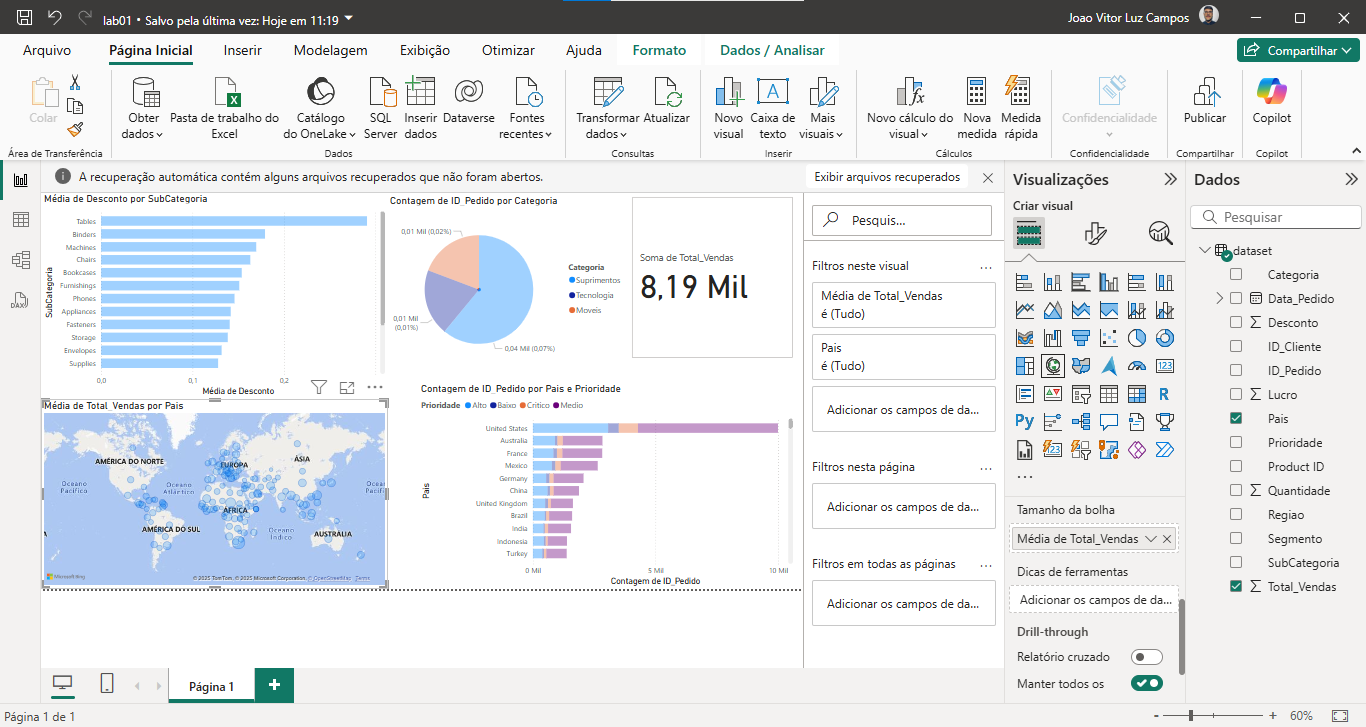Select the Pie chart visual icon
The width and height of the screenshot is (1366, 727).
tap(1136, 338)
